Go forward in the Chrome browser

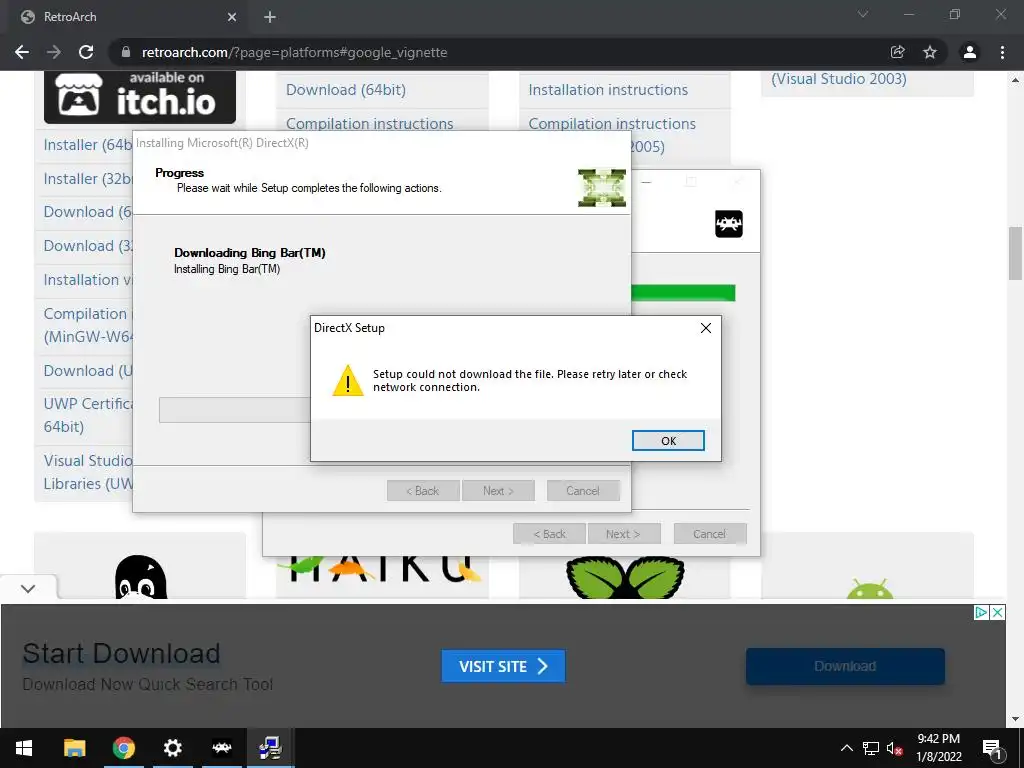point(54,52)
